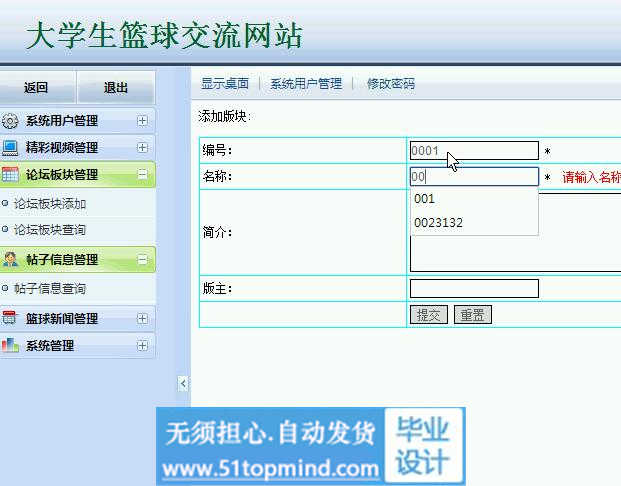Expand the 篮球新闻管理 section with plus

click(142, 318)
